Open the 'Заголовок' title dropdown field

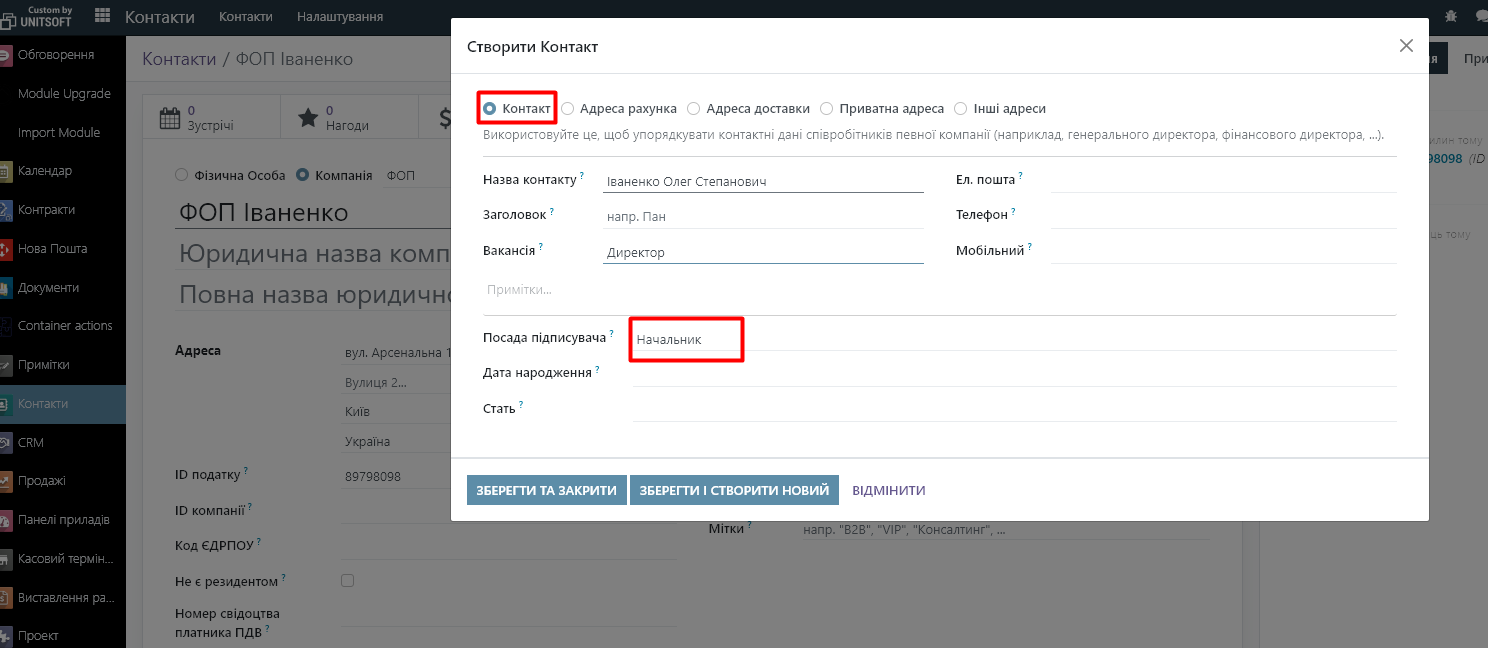pos(763,216)
